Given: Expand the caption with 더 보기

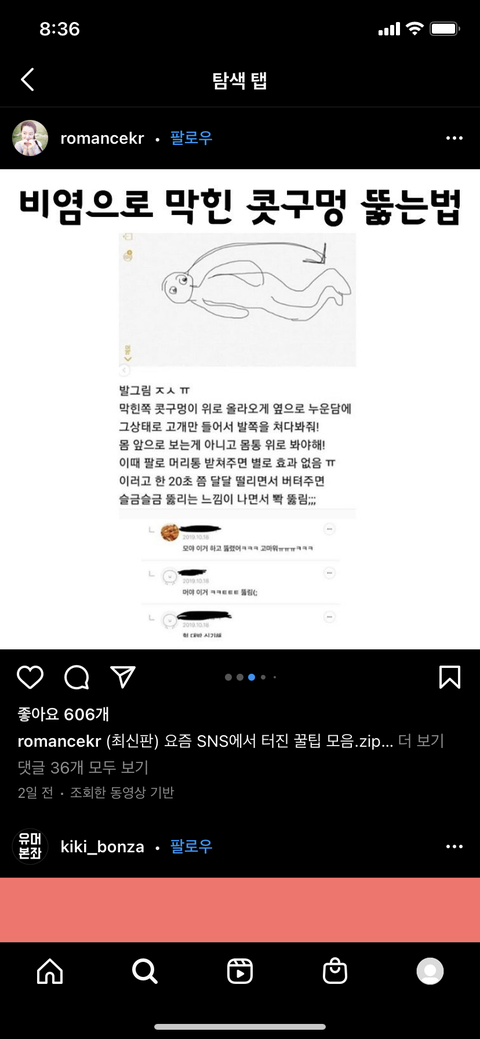Looking at the screenshot, I should [421, 741].
